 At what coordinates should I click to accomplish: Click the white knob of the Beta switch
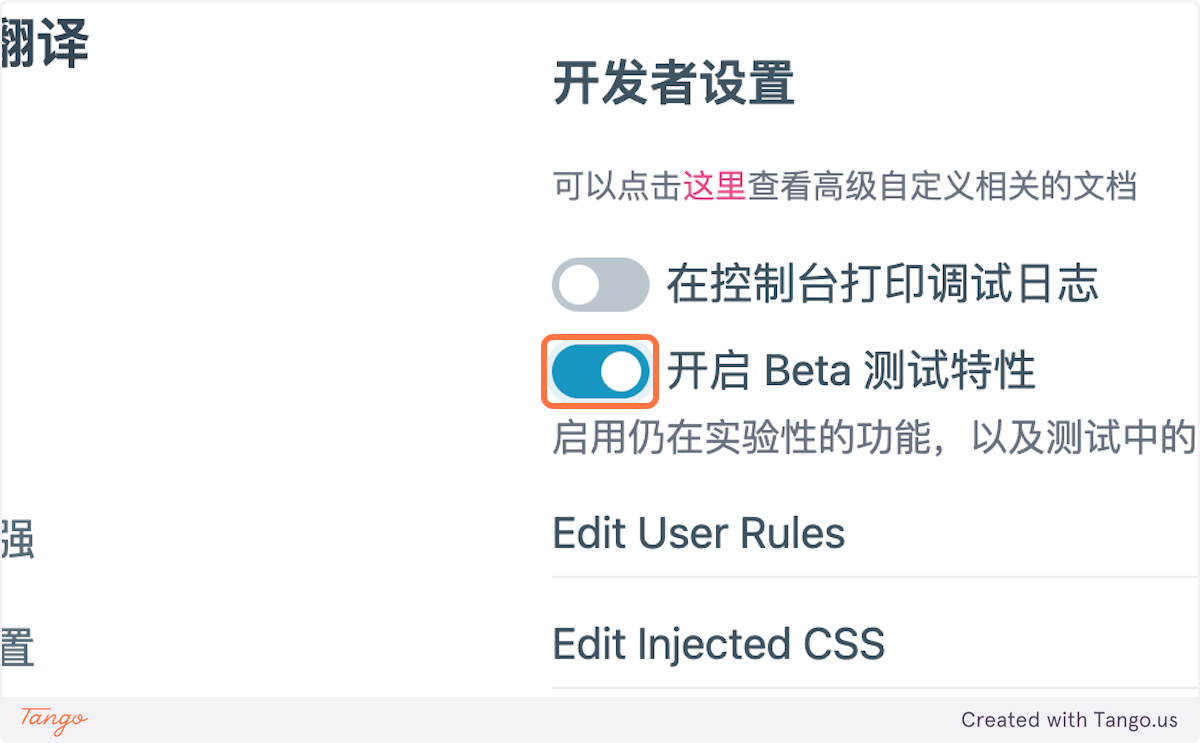tap(622, 372)
